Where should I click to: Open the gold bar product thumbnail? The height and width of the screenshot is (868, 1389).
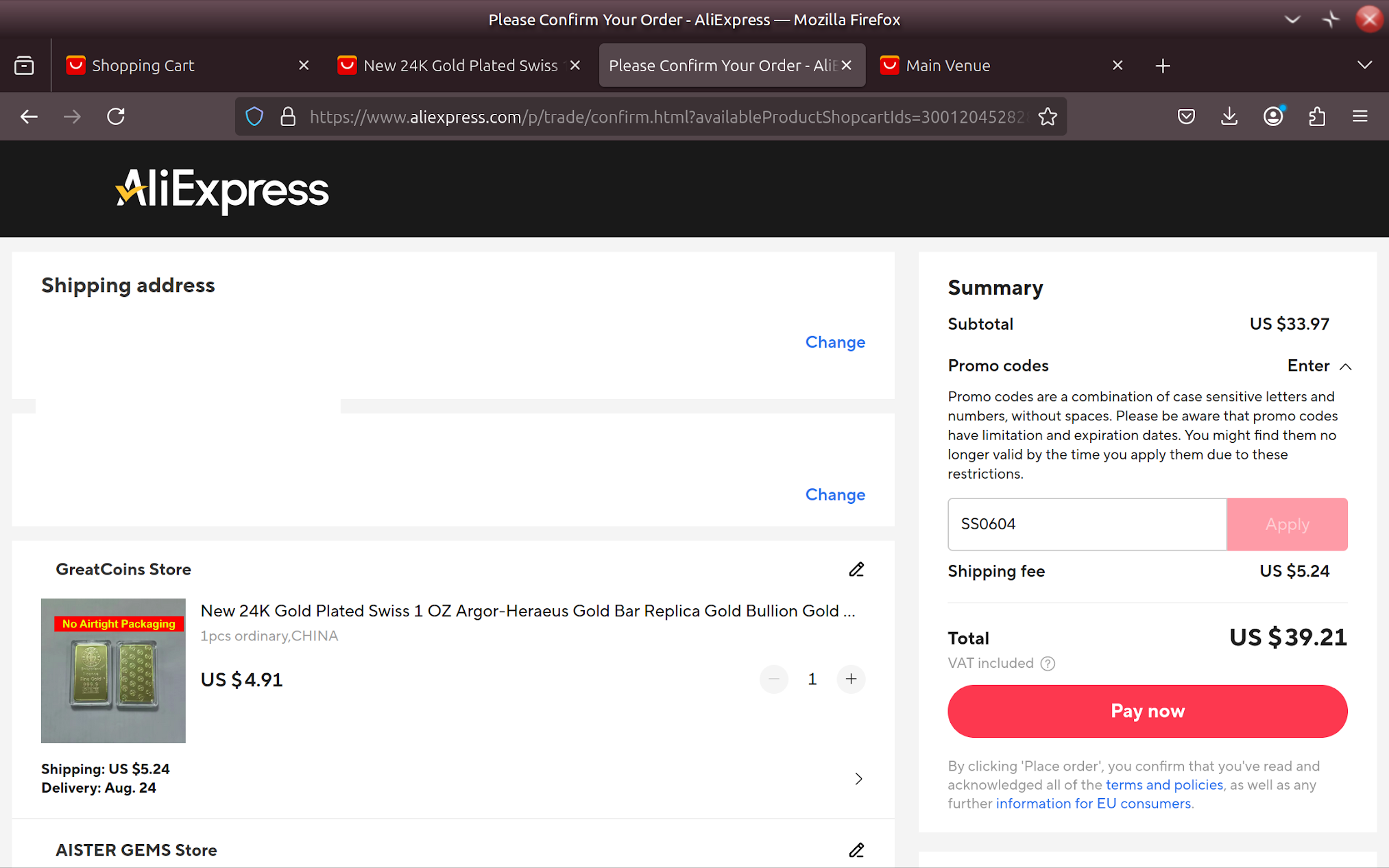[x=113, y=671]
